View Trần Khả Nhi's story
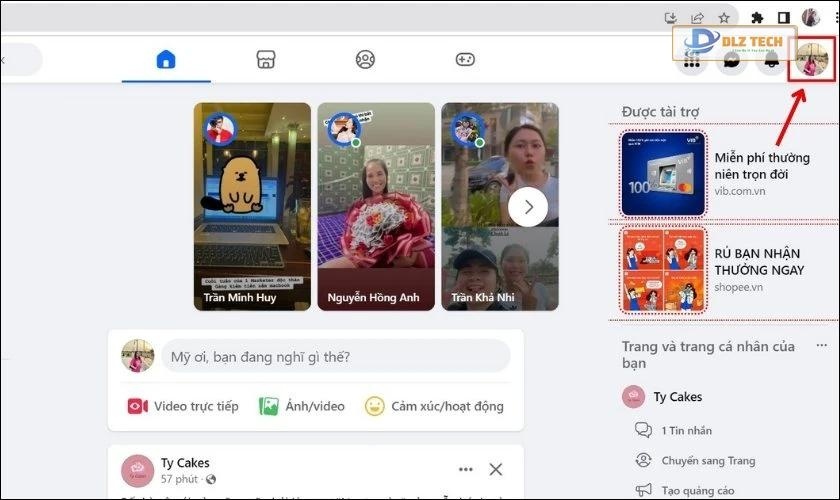840x500 pixels. tap(500, 206)
